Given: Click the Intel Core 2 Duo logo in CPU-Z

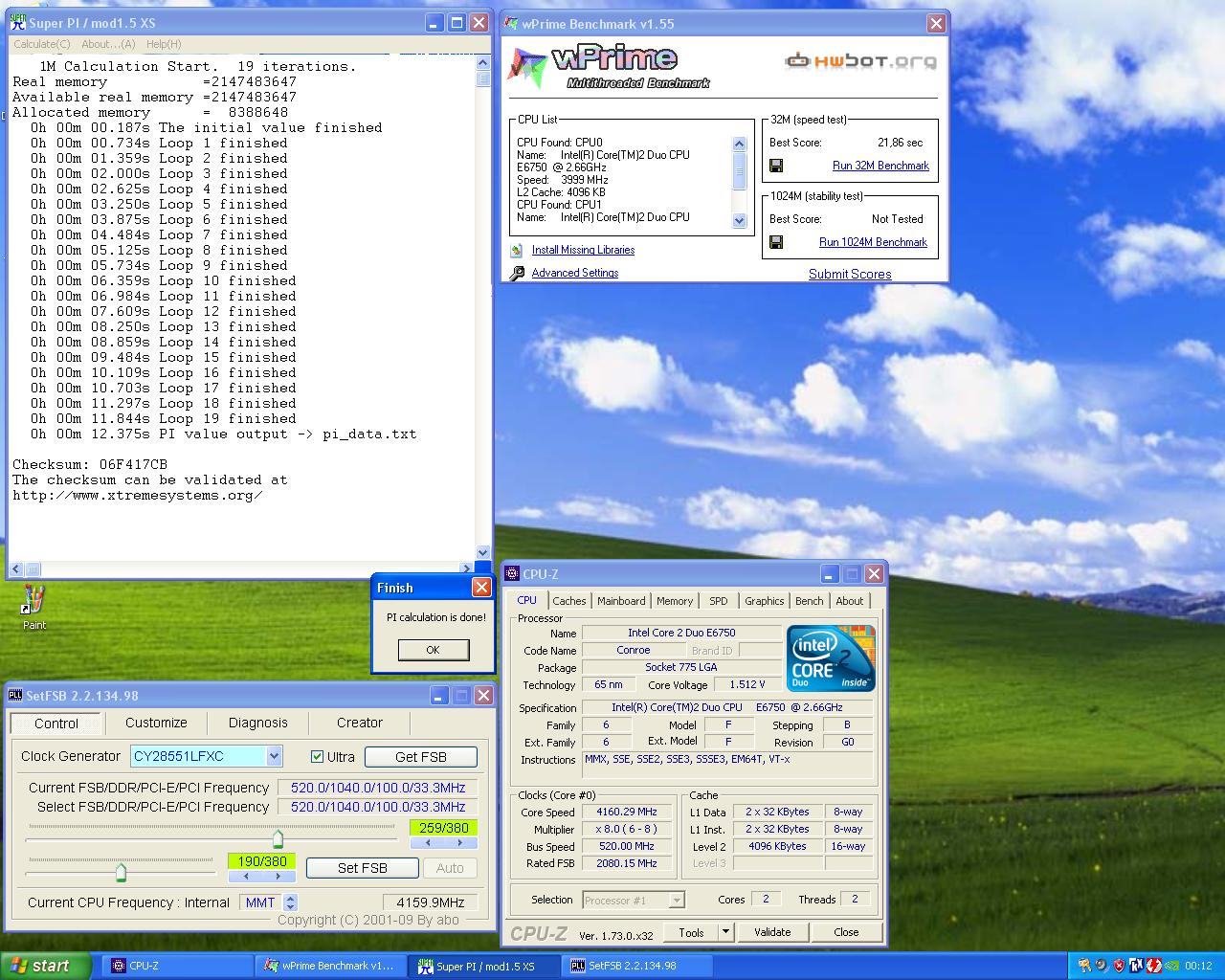Looking at the screenshot, I should click(831, 657).
